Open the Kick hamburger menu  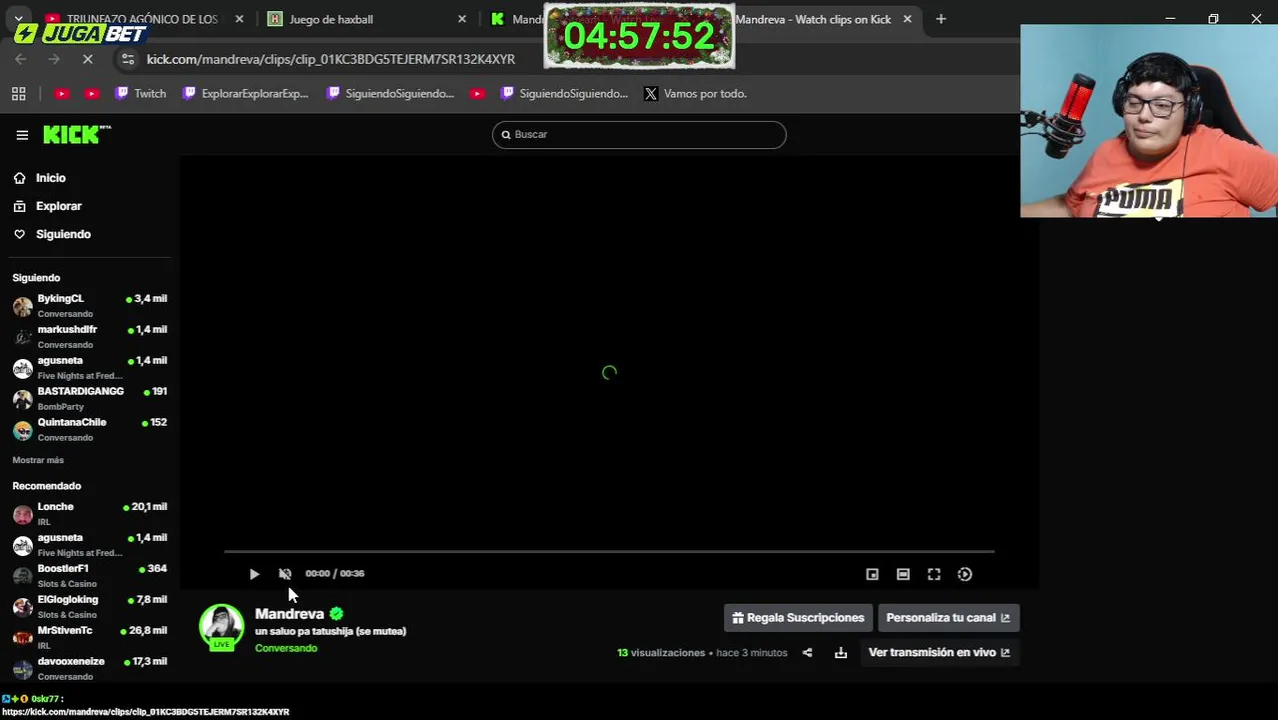pyautogui.click(x=22, y=135)
